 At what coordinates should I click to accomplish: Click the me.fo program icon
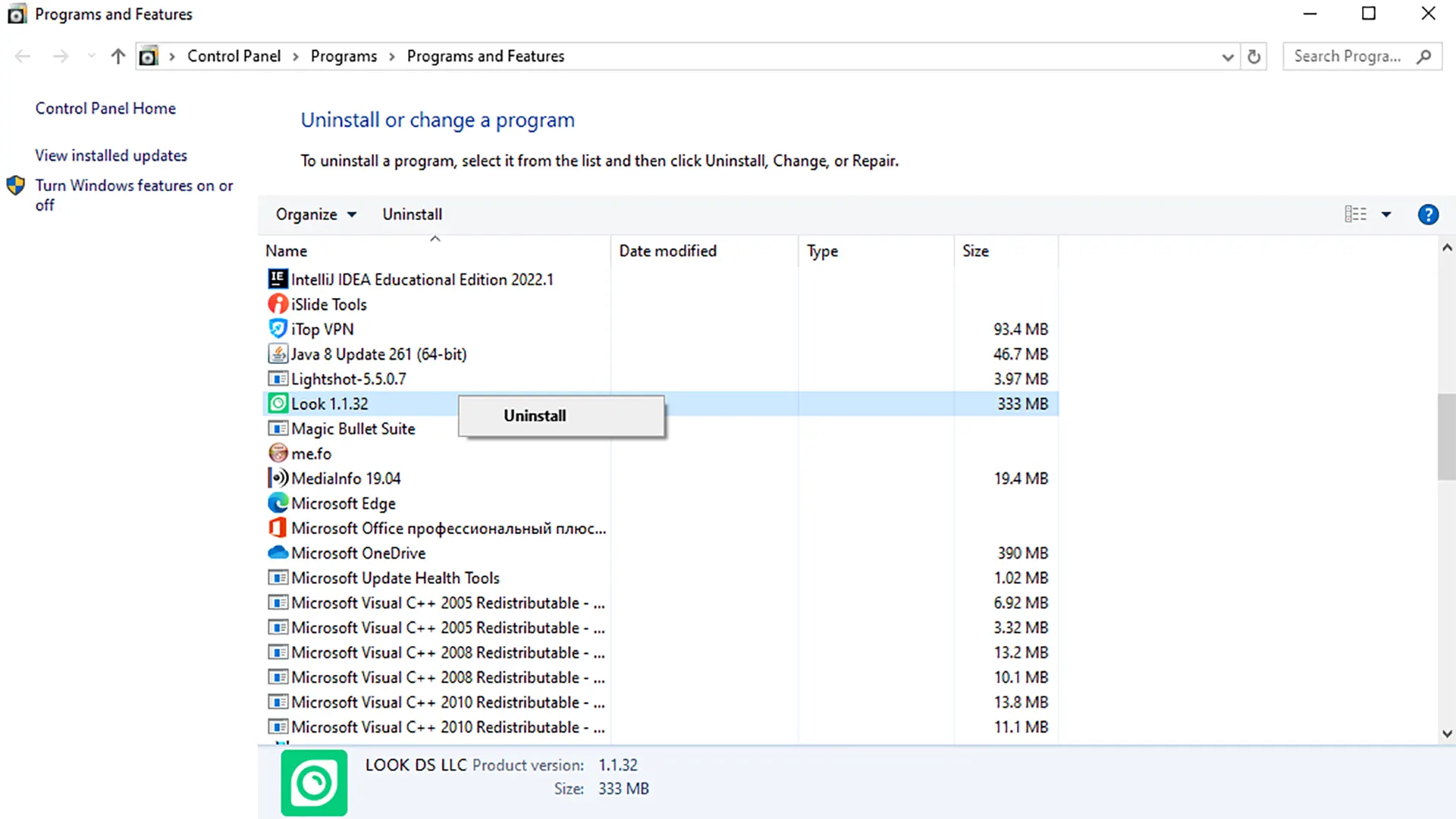point(278,453)
